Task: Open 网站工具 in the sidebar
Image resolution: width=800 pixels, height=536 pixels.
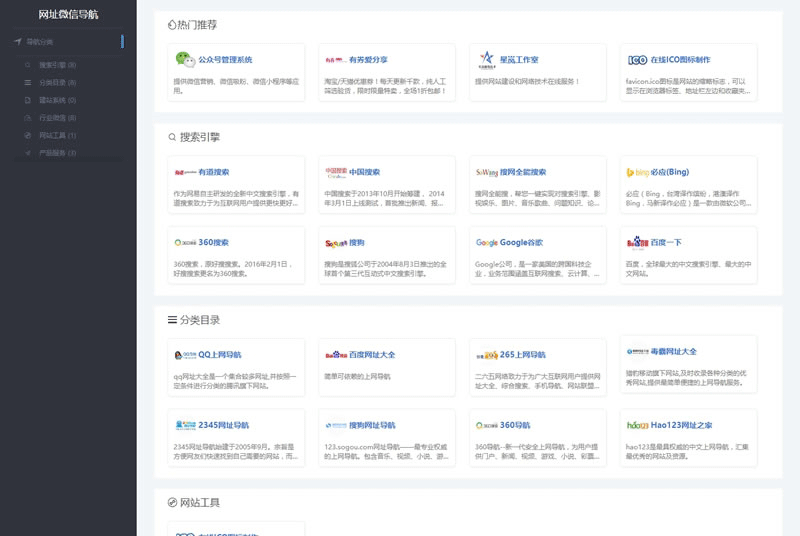Action: [x=58, y=136]
